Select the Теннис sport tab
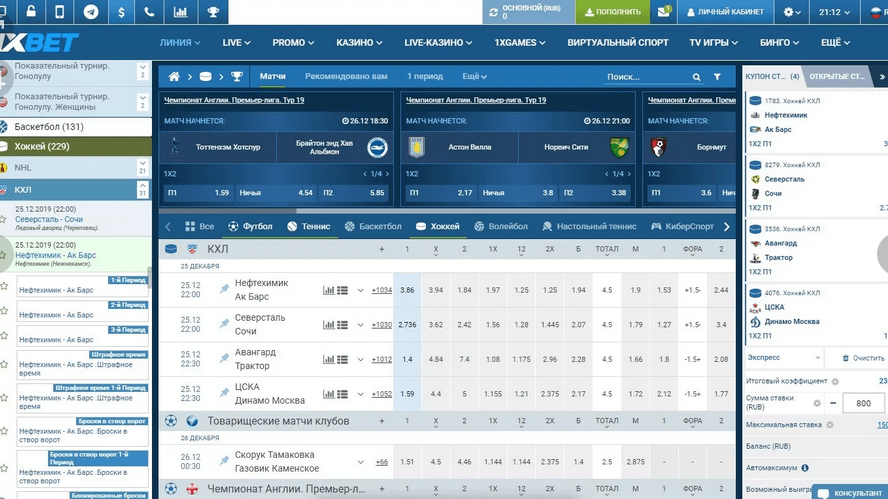888x499 pixels. (309, 226)
